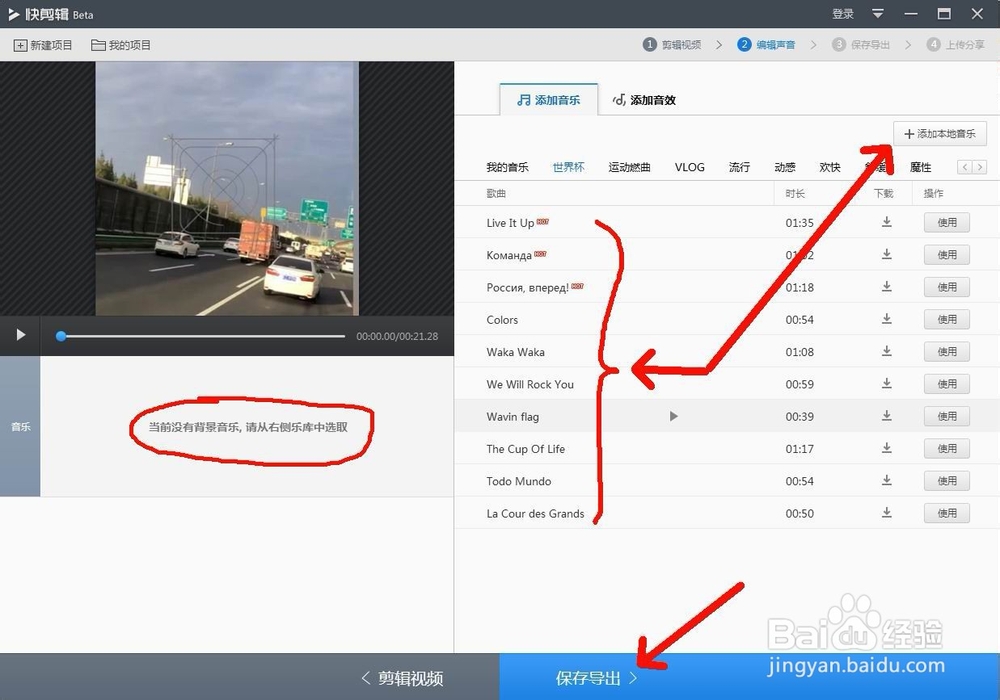Download the "Colors" track
Viewport: 1000px width, 700px height.
(886, 319)
